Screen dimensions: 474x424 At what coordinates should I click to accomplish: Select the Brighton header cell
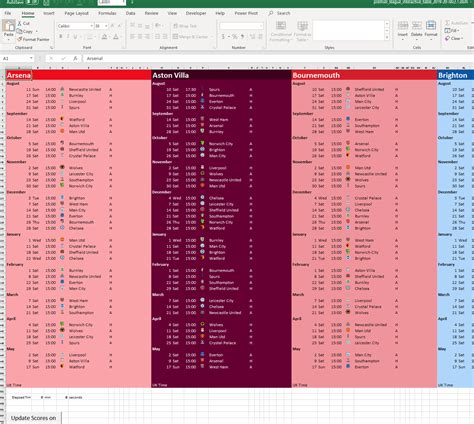click(x=456, y=75)
